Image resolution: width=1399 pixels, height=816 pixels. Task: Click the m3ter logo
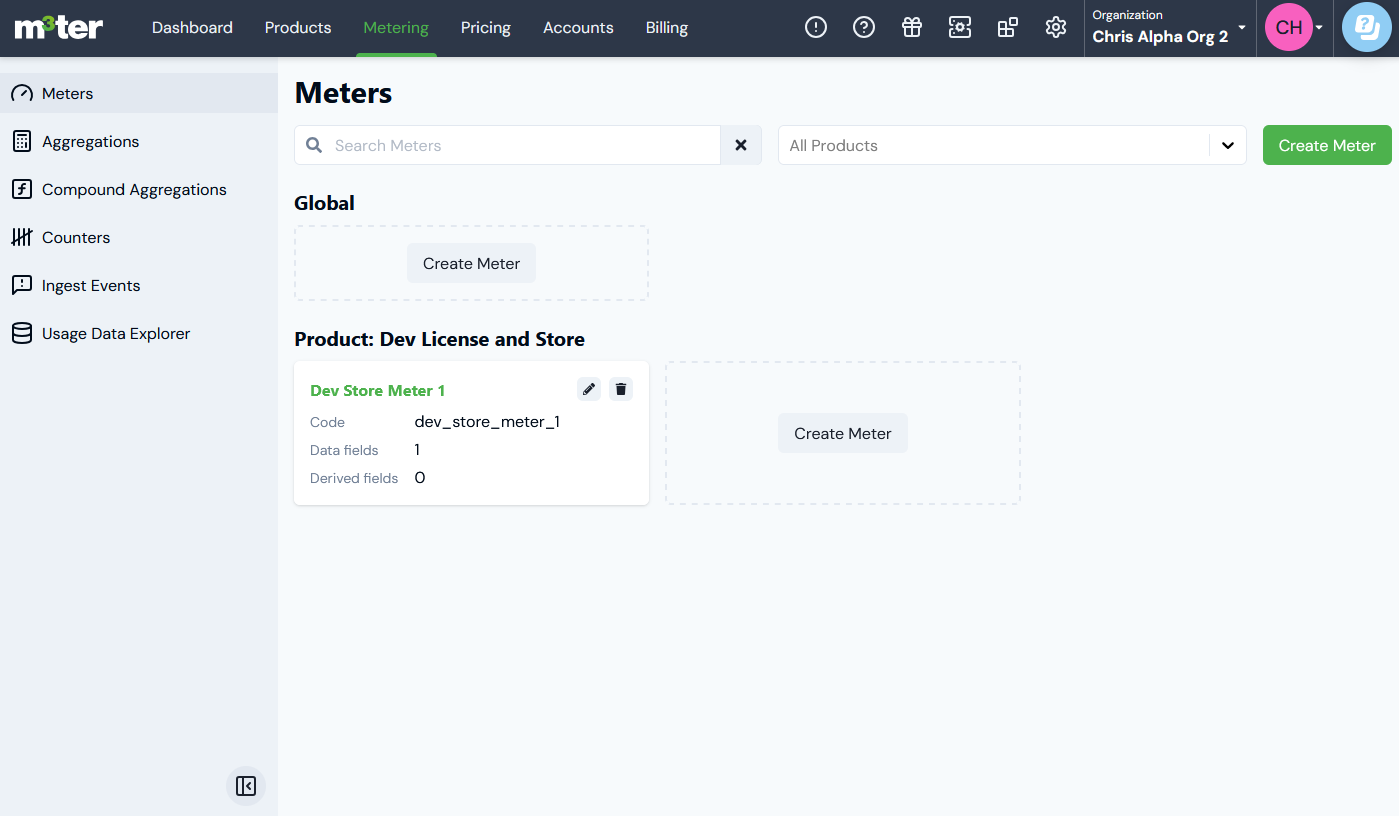tap(57, 28)
